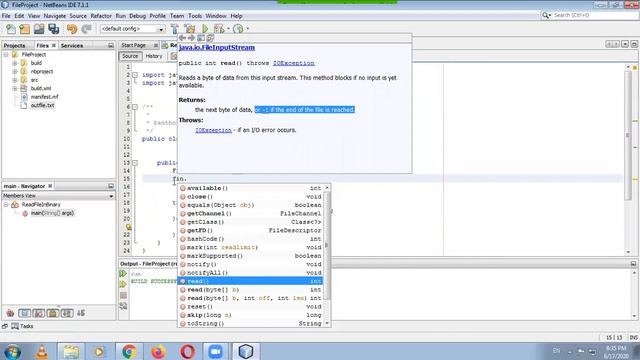Viewport: 640px width, 360px height.
Task: Go back in Javadoc popup
Action: (182, 38)
